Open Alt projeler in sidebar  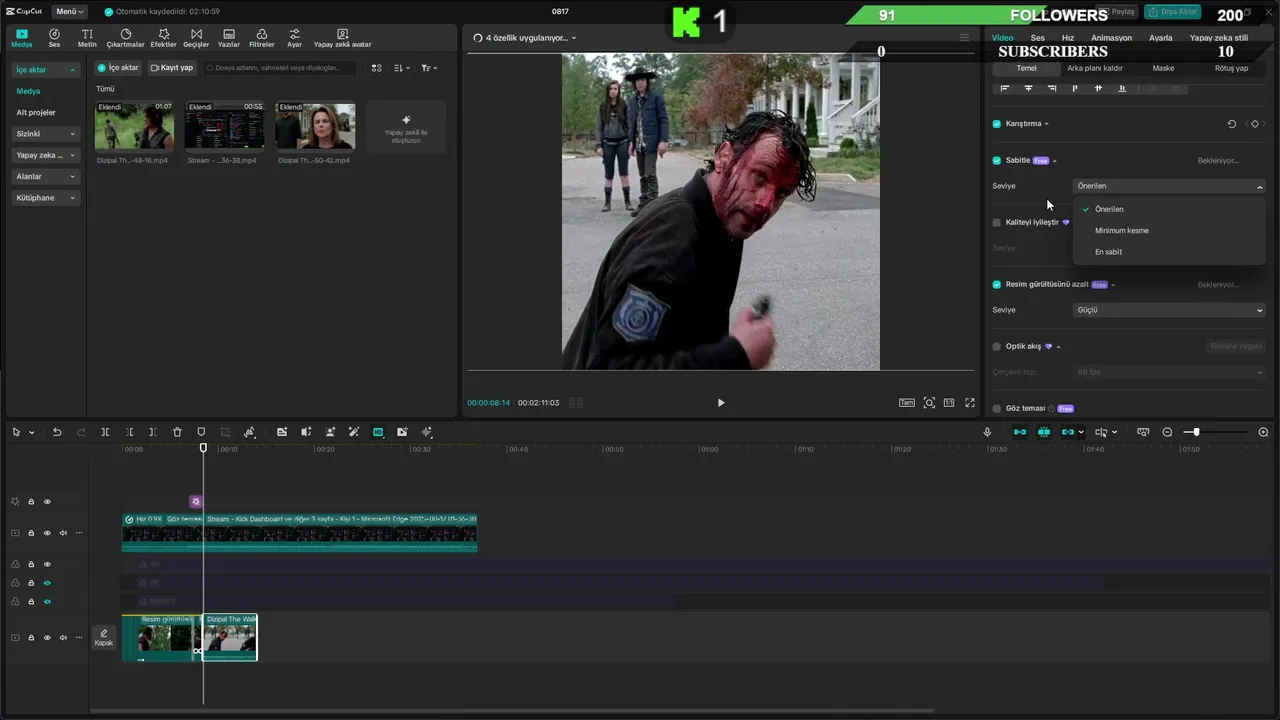36,112
